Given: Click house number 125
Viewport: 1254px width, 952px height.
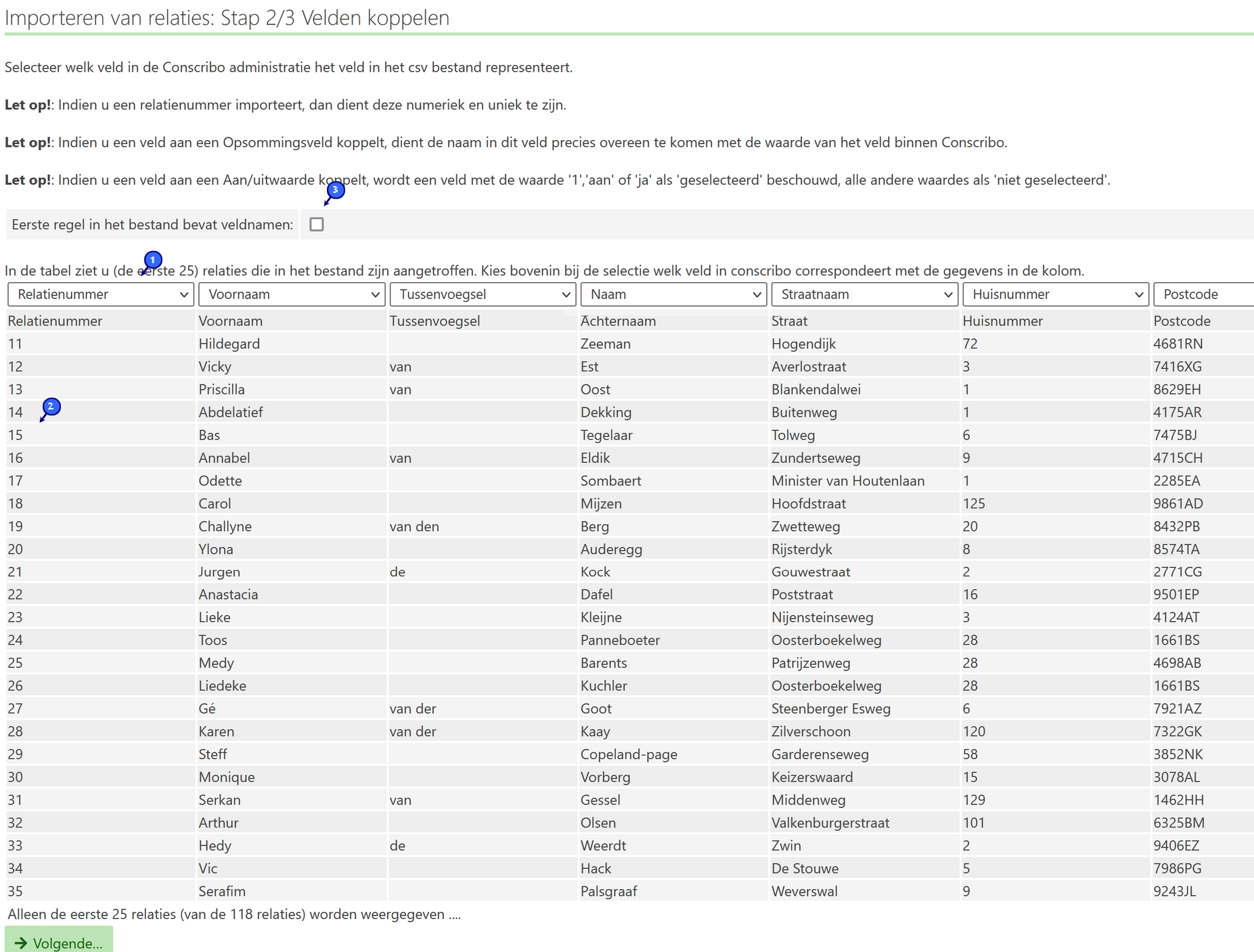Looking at the screenshot, I should click(974, 503).
